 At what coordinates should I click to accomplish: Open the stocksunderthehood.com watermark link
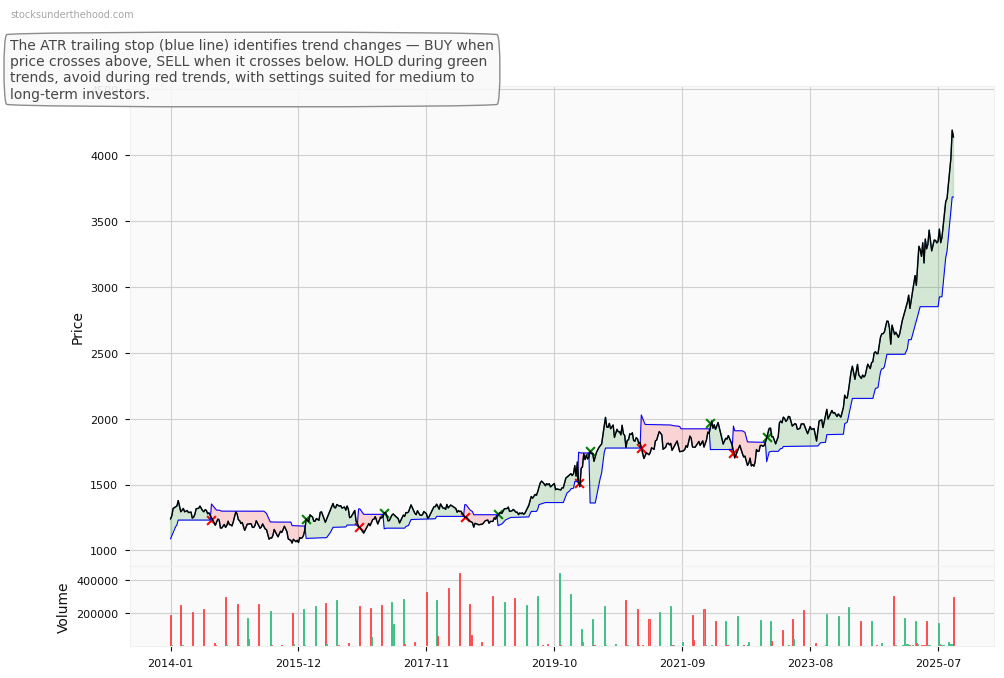pos(72,15)
